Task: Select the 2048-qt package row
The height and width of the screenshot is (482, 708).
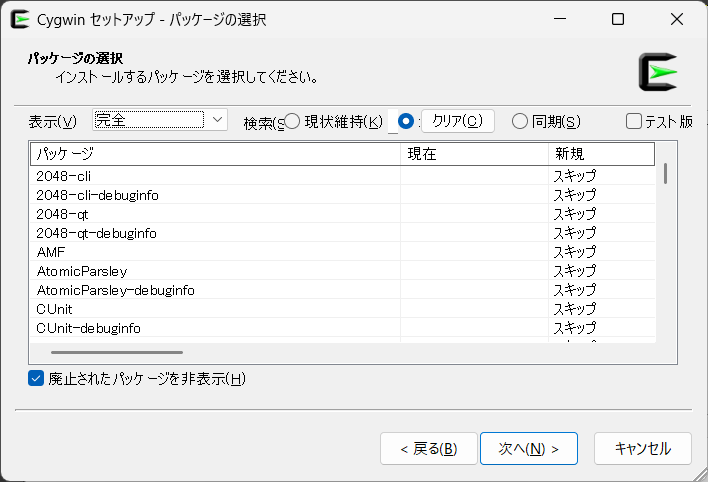Action: tap(343, 214)
